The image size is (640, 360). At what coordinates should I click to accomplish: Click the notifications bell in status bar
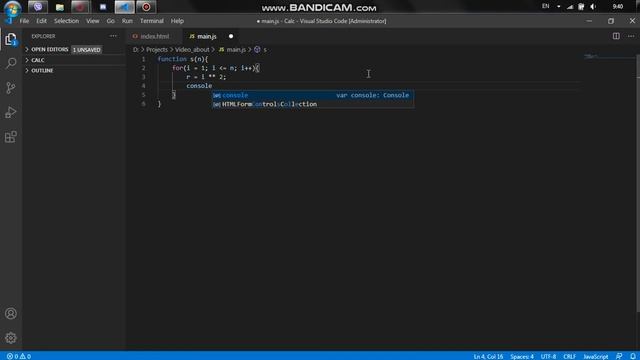[632, 356]
